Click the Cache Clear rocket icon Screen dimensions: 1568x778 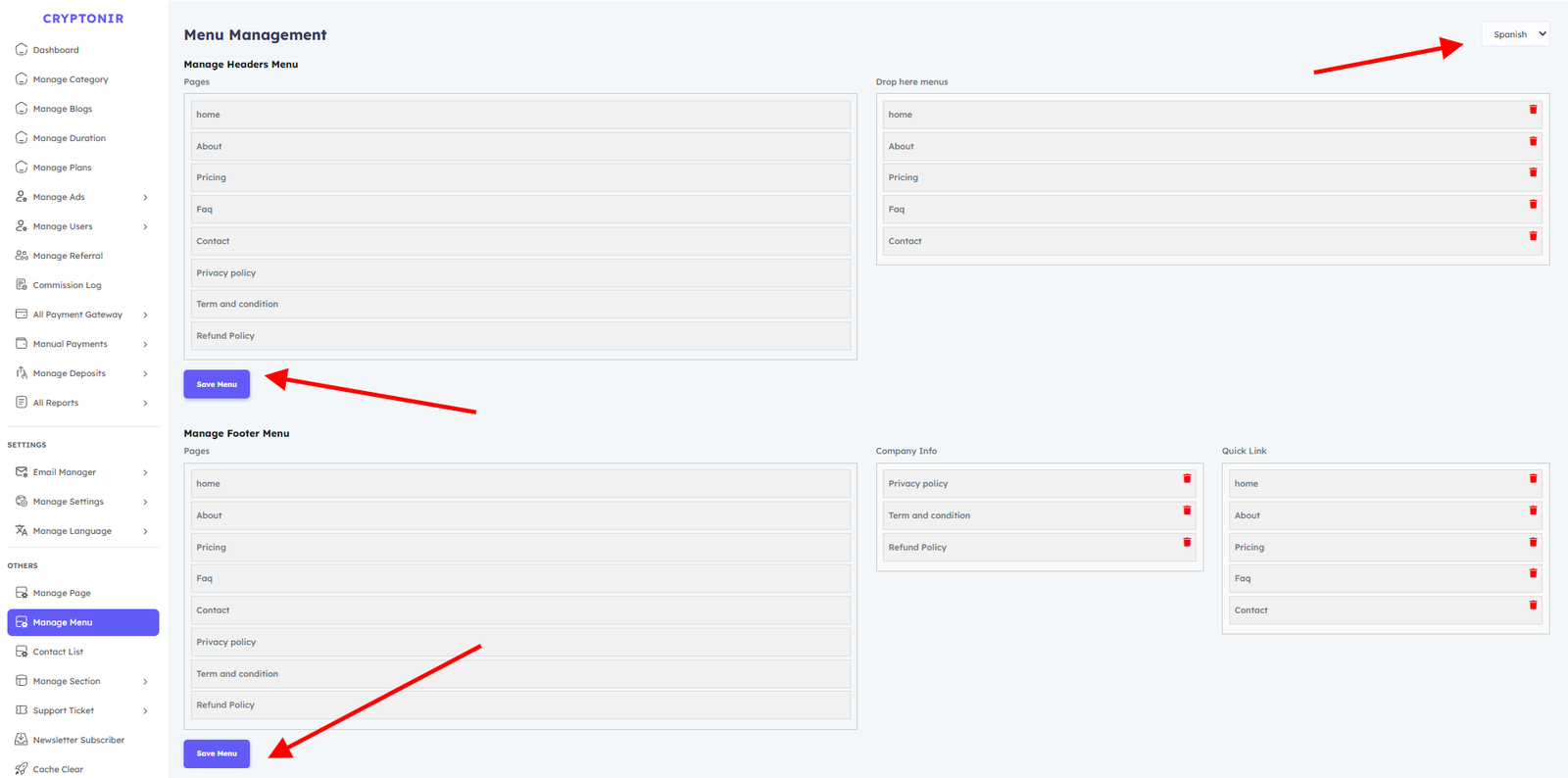(22, 769)
